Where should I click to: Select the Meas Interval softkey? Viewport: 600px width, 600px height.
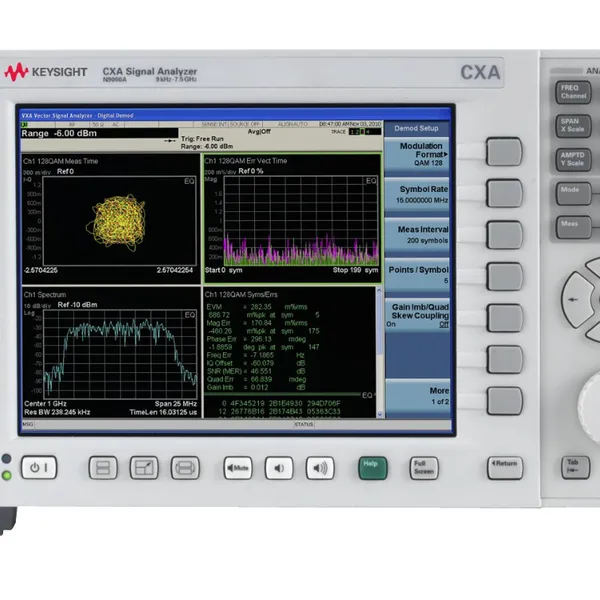point(417,235)
